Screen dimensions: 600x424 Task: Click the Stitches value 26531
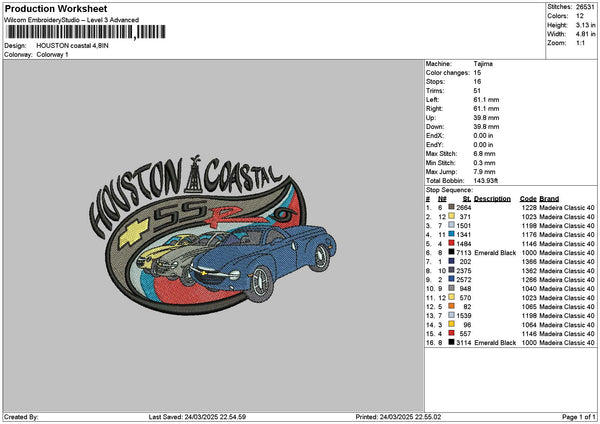[585, 7]
